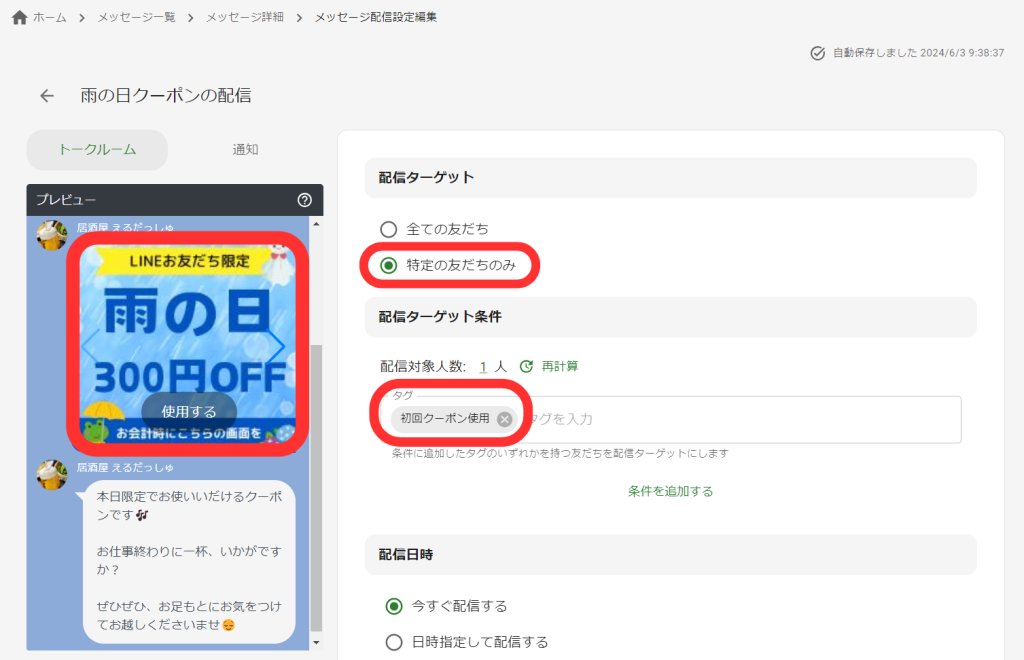The image size is (1024, 660).
Task: Click the home icon in breadcrumb
Action: (x=19, y=18)
